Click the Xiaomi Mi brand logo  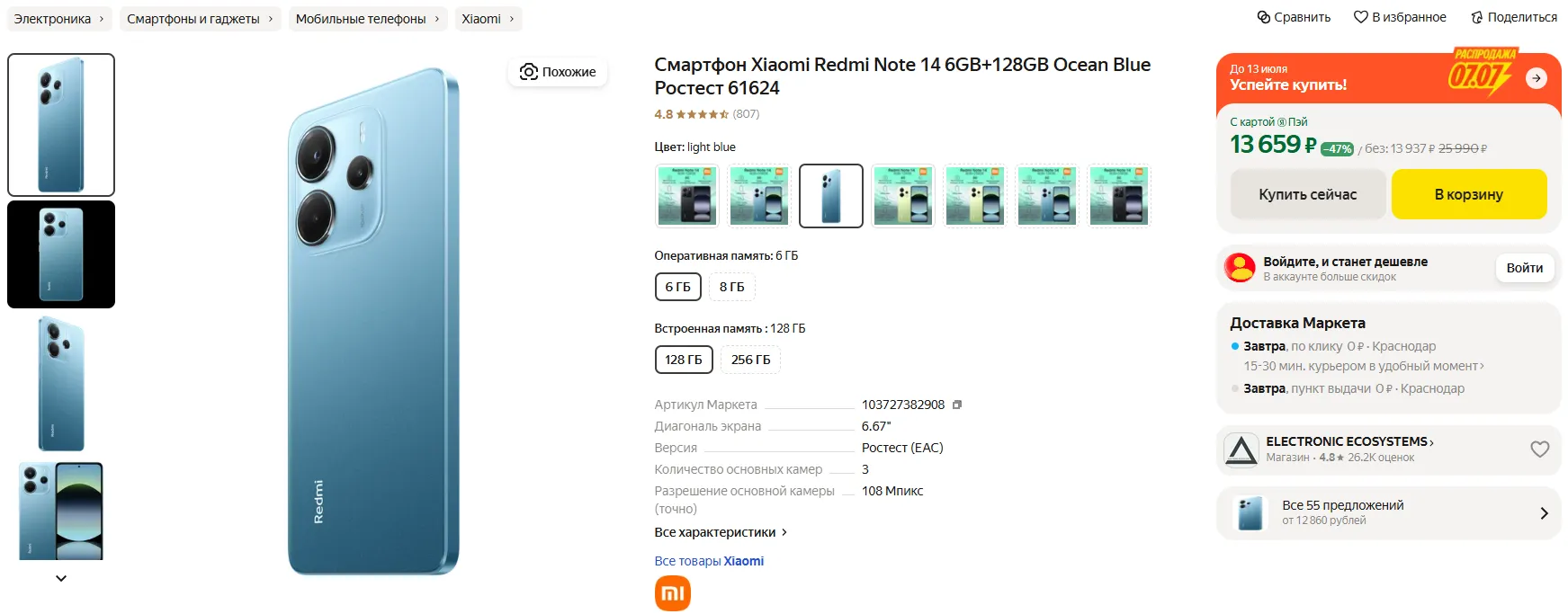pyautogui.click(x=672, y=593)
